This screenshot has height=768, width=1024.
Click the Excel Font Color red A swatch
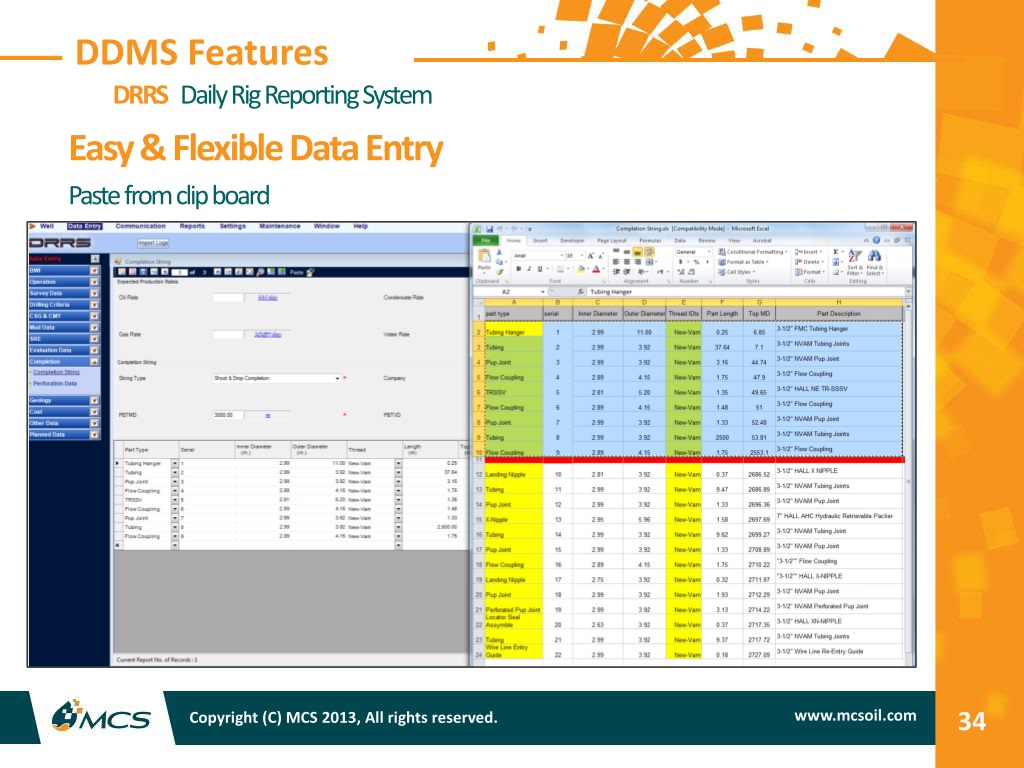pos(596,269)
